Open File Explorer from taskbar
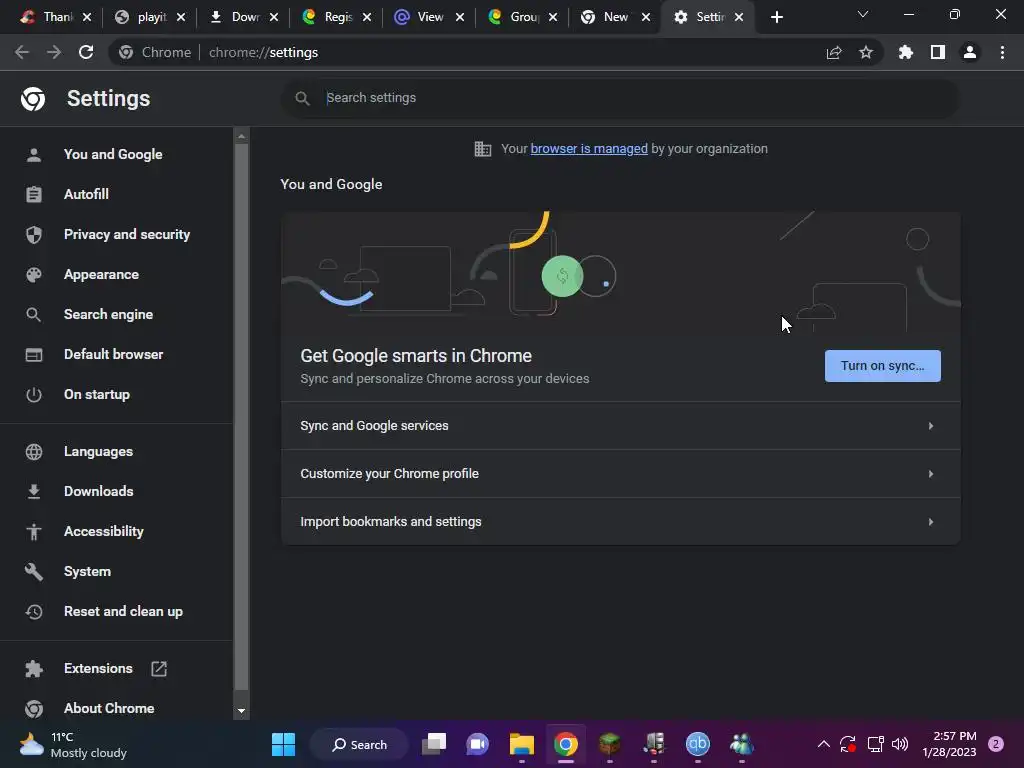1024x768 pixels. click(x=522, y=744)
